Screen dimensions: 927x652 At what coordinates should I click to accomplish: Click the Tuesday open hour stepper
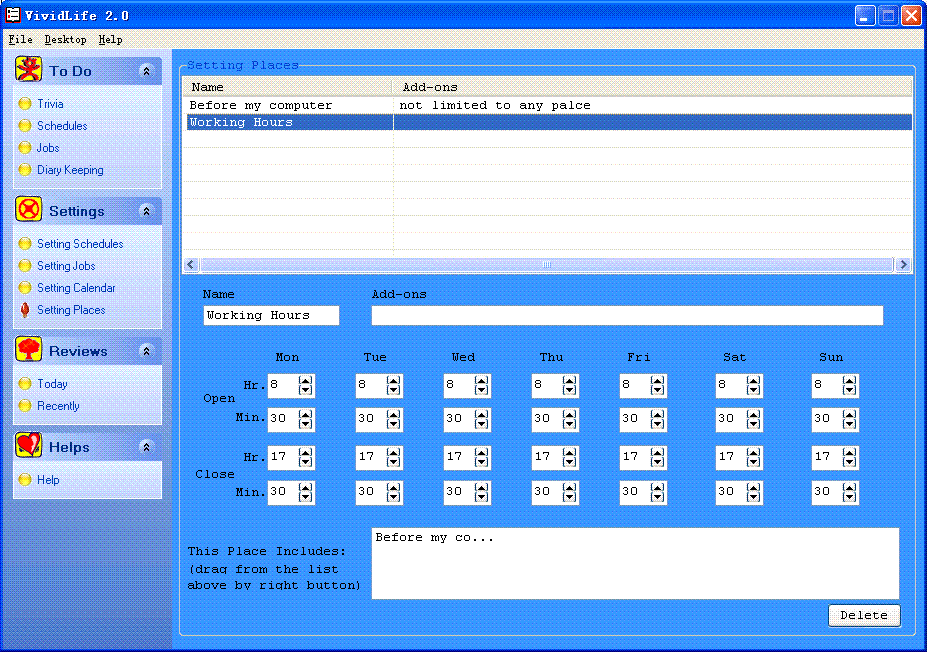click(x=394, y=385)
